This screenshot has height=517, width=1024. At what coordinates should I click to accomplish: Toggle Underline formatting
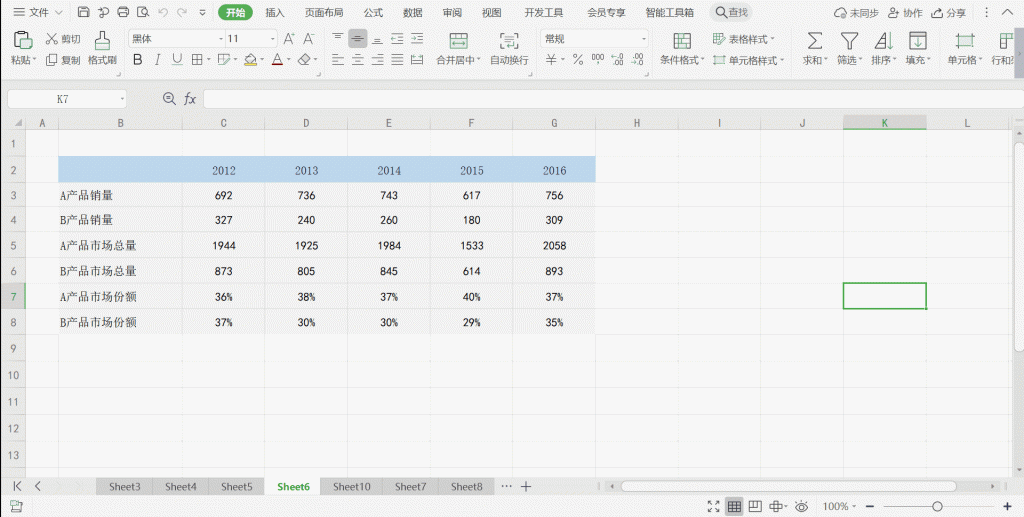point(177,60)
